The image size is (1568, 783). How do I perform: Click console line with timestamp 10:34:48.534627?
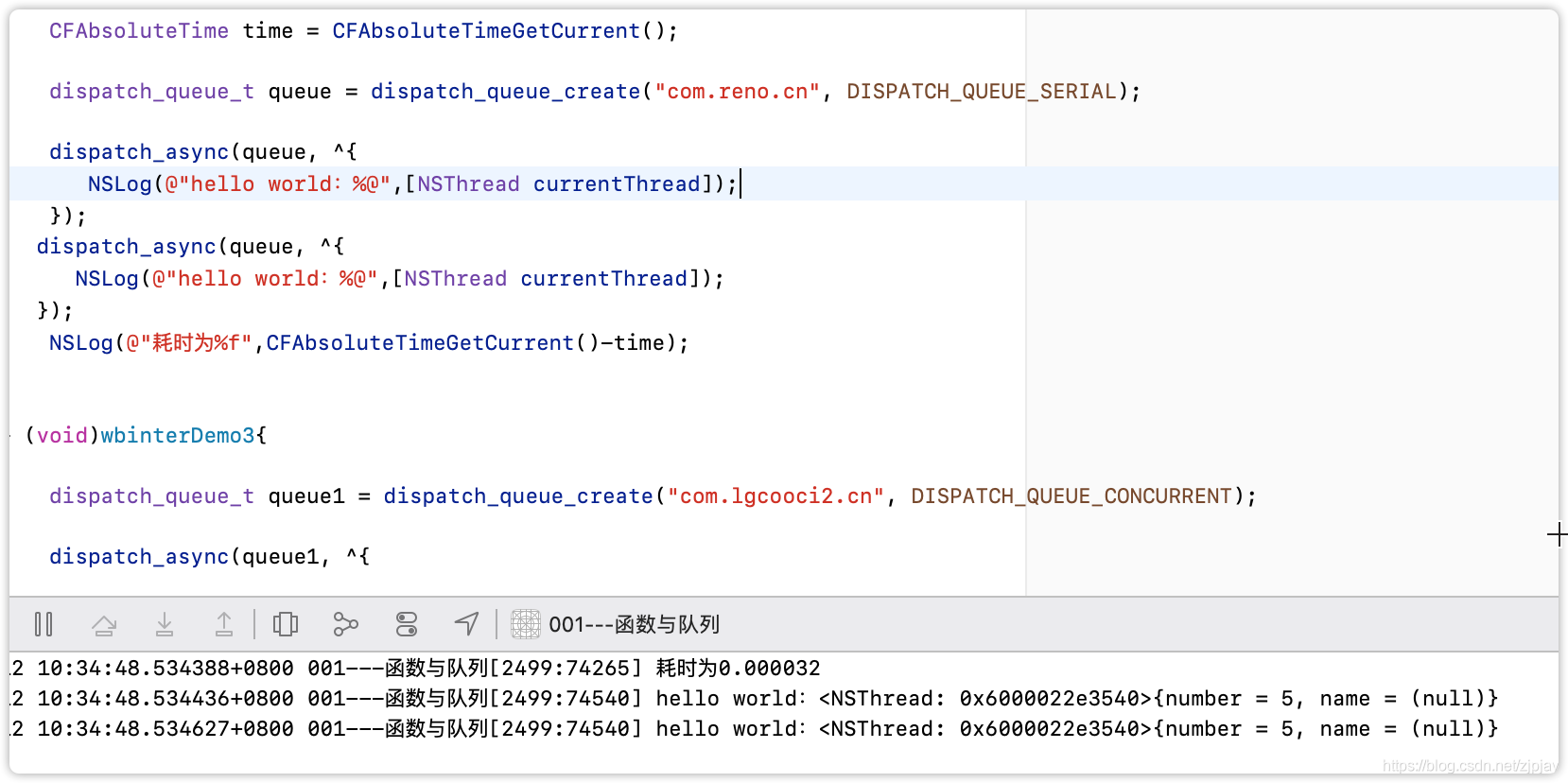coord(754,729)
